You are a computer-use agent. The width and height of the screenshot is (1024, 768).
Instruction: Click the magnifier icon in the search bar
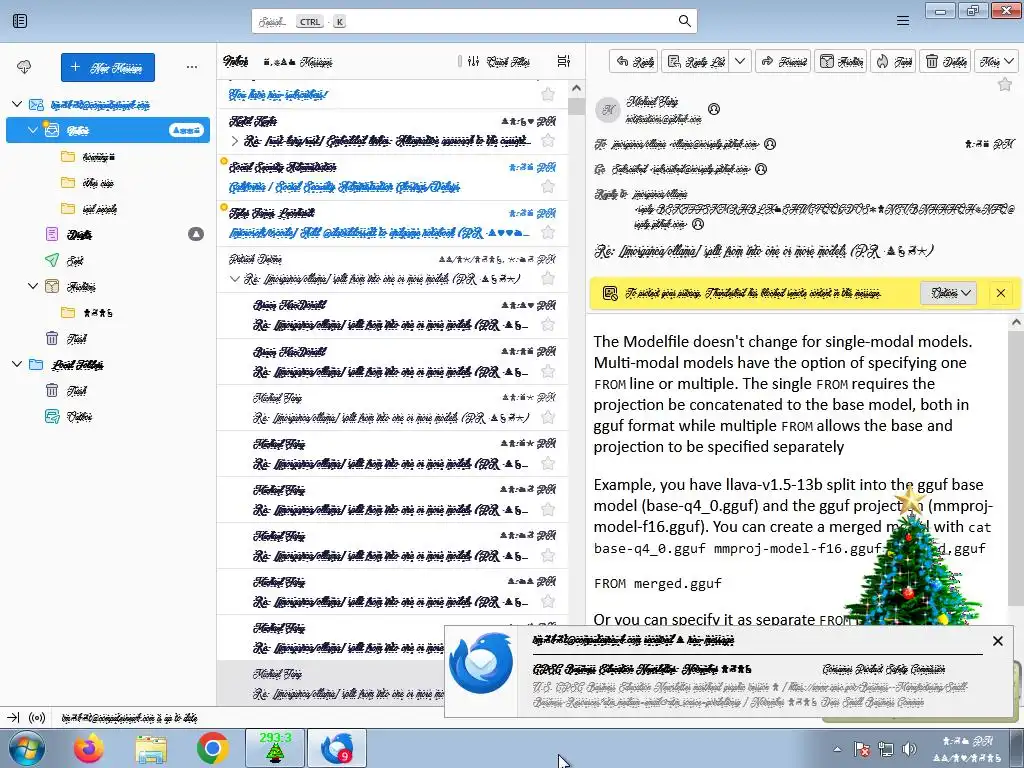click(x=684, y=21)
